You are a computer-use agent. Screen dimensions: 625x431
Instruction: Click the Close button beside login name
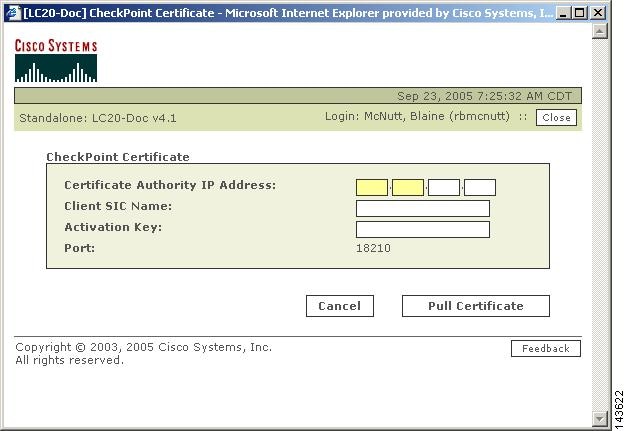556,118
